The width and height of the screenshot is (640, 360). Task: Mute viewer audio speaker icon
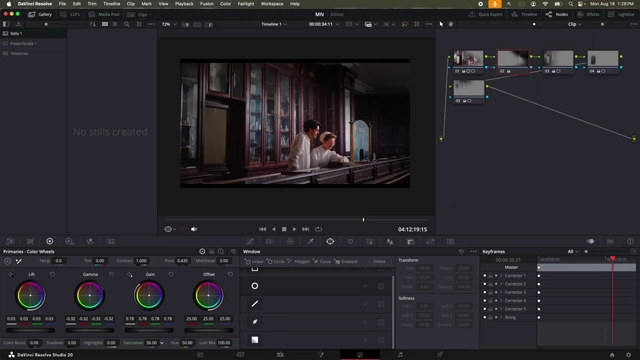(x=194, y=229)
